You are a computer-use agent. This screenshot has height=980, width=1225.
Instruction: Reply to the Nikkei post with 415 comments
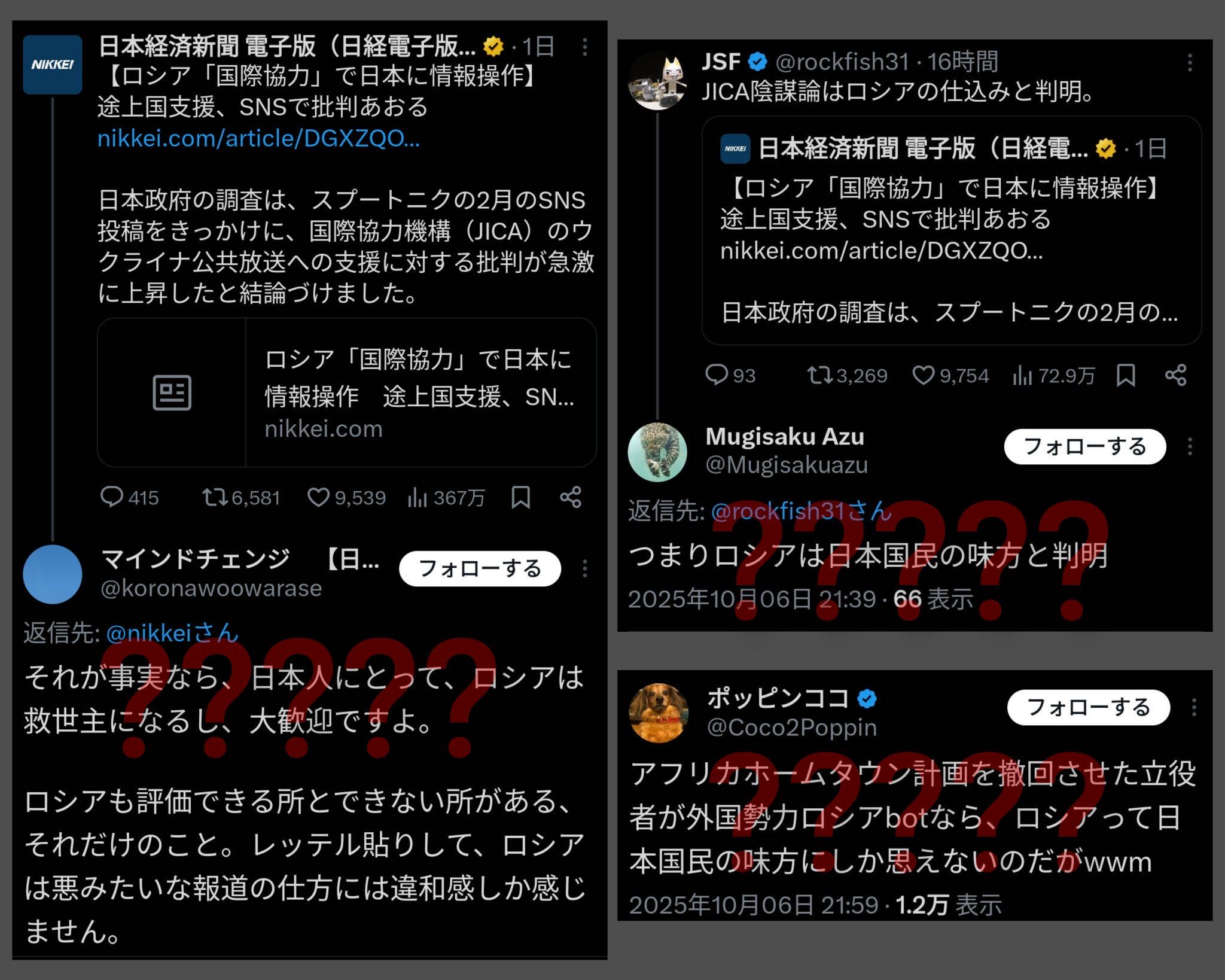point(129,498)
